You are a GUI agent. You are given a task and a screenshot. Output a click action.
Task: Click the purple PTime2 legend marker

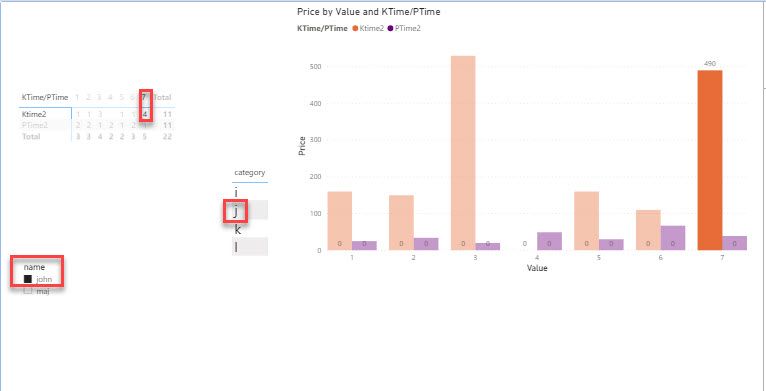(x=390, y=28)
